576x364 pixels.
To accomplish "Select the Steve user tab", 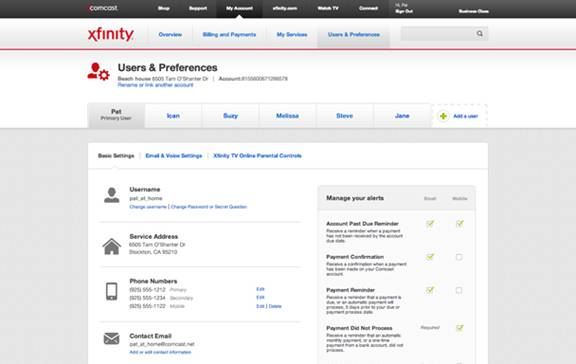I will click(x=345, y=116).
